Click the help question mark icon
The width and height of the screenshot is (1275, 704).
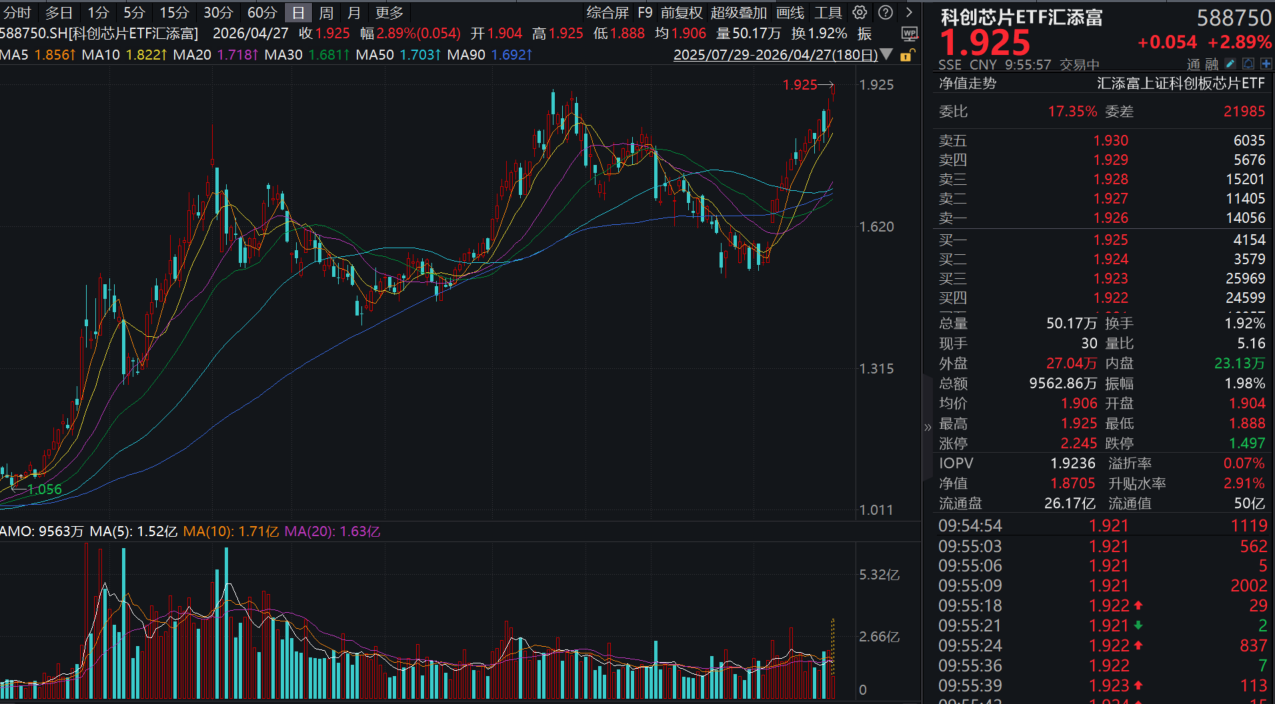click(885, 13)
